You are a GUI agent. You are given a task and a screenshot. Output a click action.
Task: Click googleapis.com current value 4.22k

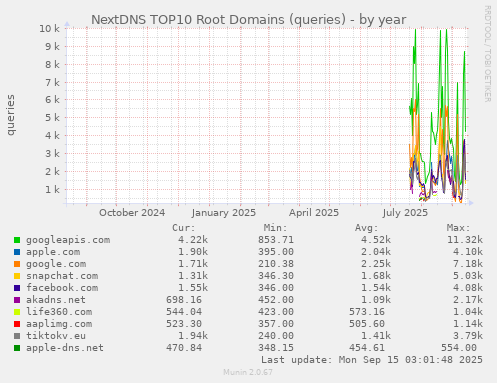pos(193,240)
